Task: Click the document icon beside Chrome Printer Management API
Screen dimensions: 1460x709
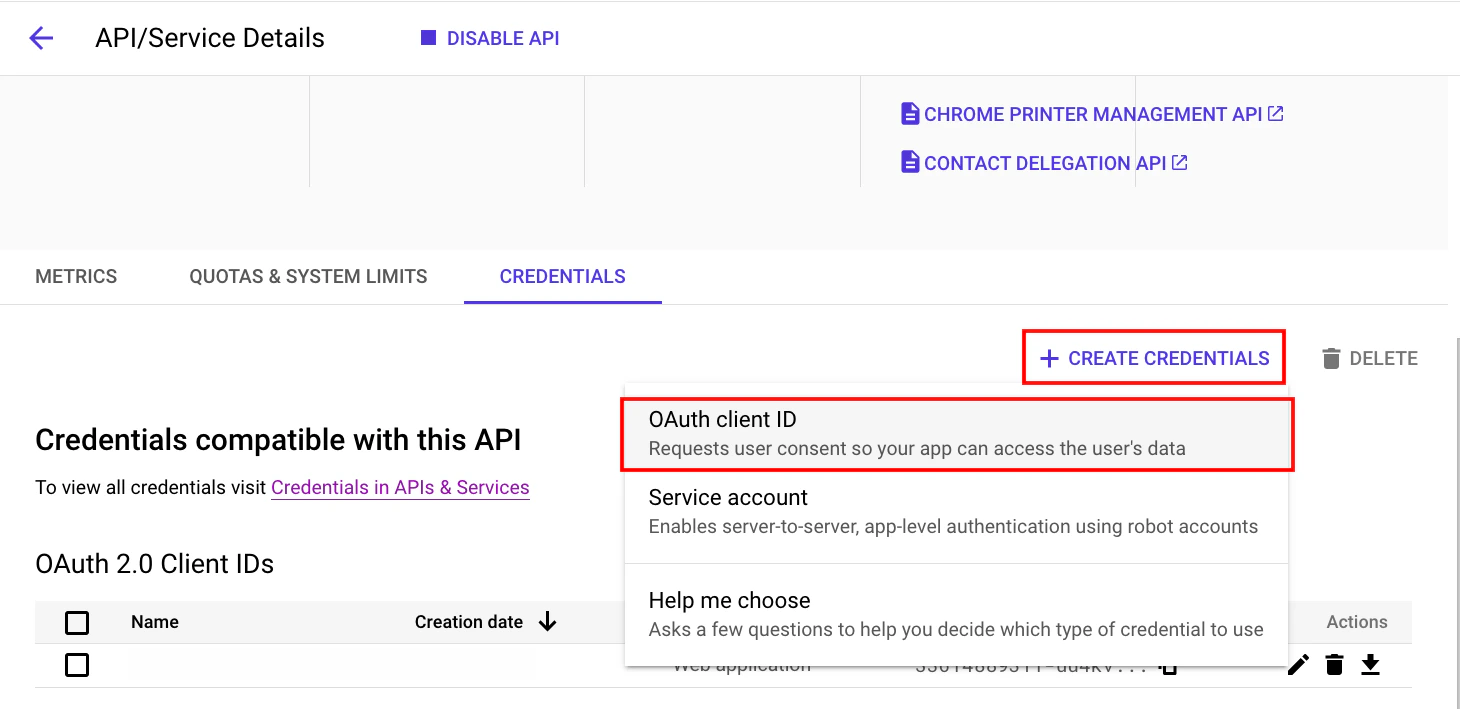Action: [x=909, y=113]
